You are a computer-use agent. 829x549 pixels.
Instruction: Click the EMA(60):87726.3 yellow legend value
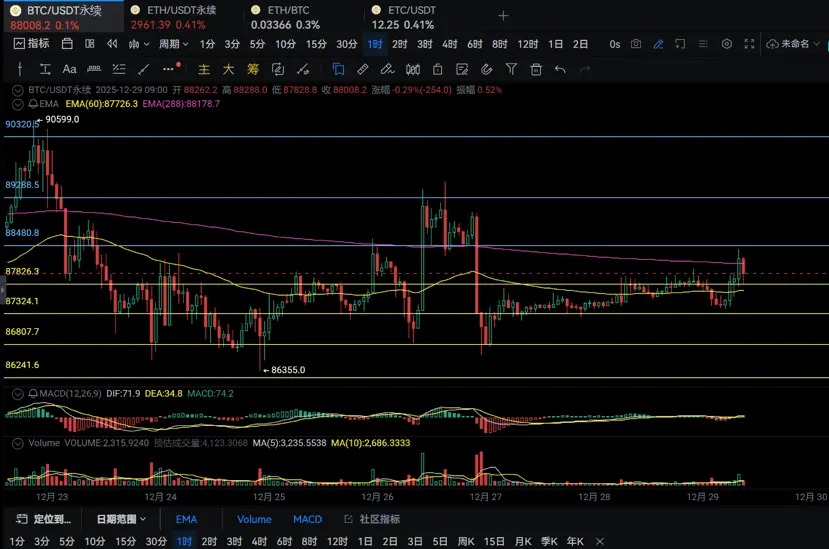pyautogui.click(x=102, y=104)
